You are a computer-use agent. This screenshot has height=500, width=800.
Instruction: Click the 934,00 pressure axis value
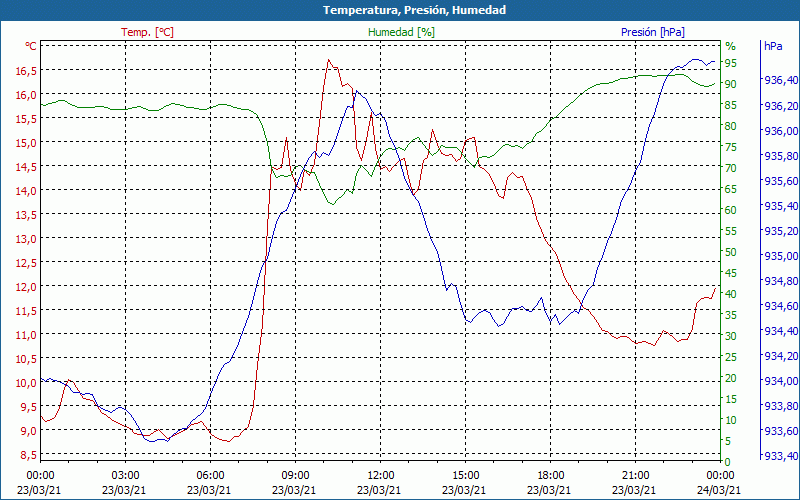click(781, 381)
